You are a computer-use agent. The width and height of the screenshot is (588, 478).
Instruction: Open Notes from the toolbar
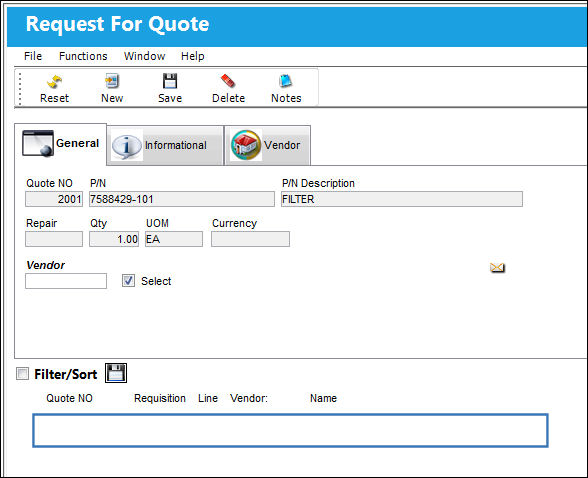(x=286, y=88)
